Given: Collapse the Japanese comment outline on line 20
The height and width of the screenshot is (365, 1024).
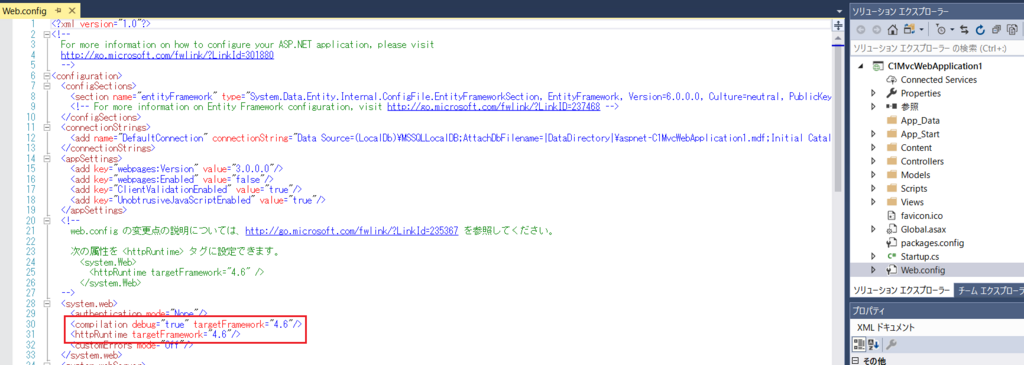Looking at the screenshot, I should (46, 221).
